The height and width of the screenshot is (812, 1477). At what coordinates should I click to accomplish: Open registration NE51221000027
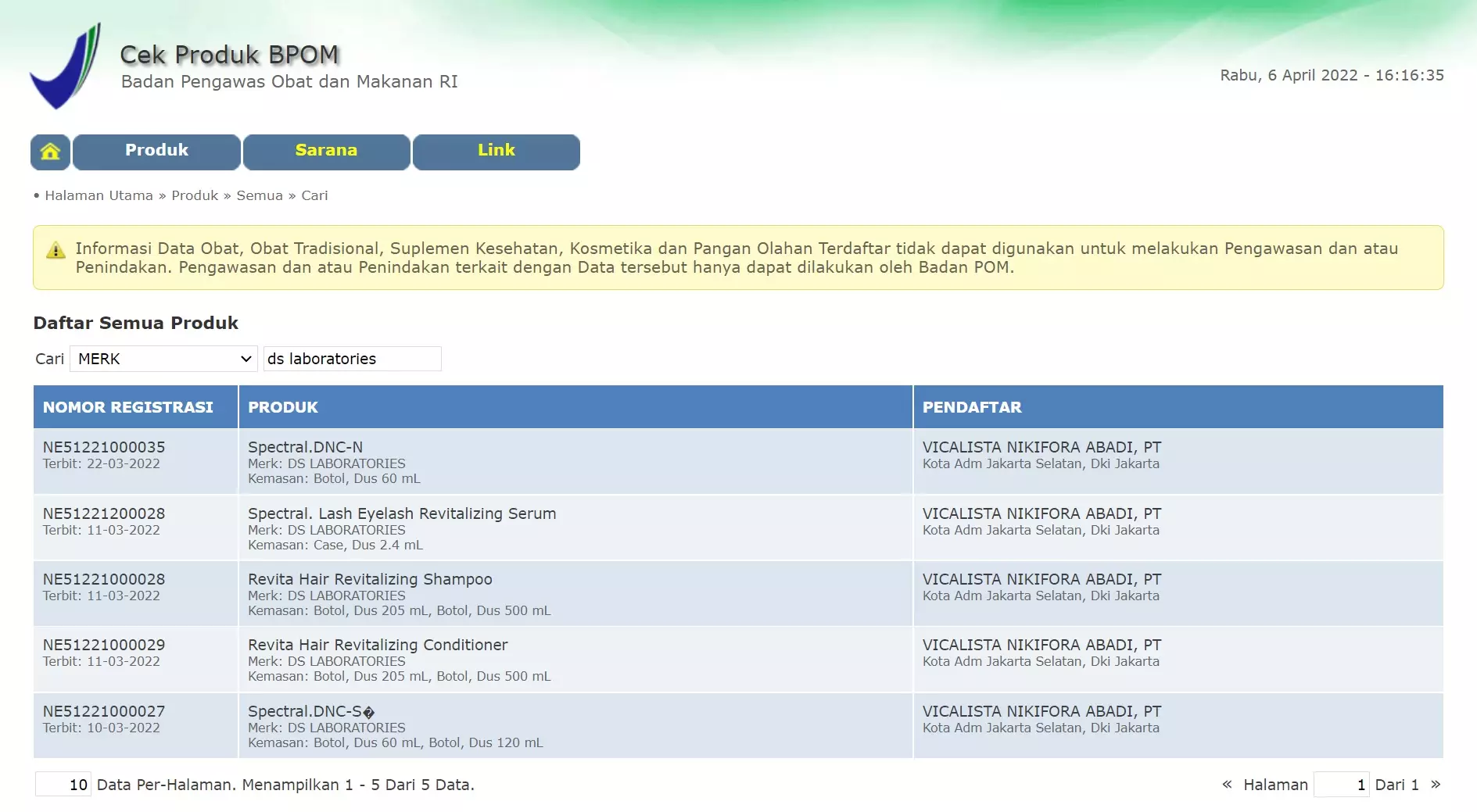click(x=104, y=711)
